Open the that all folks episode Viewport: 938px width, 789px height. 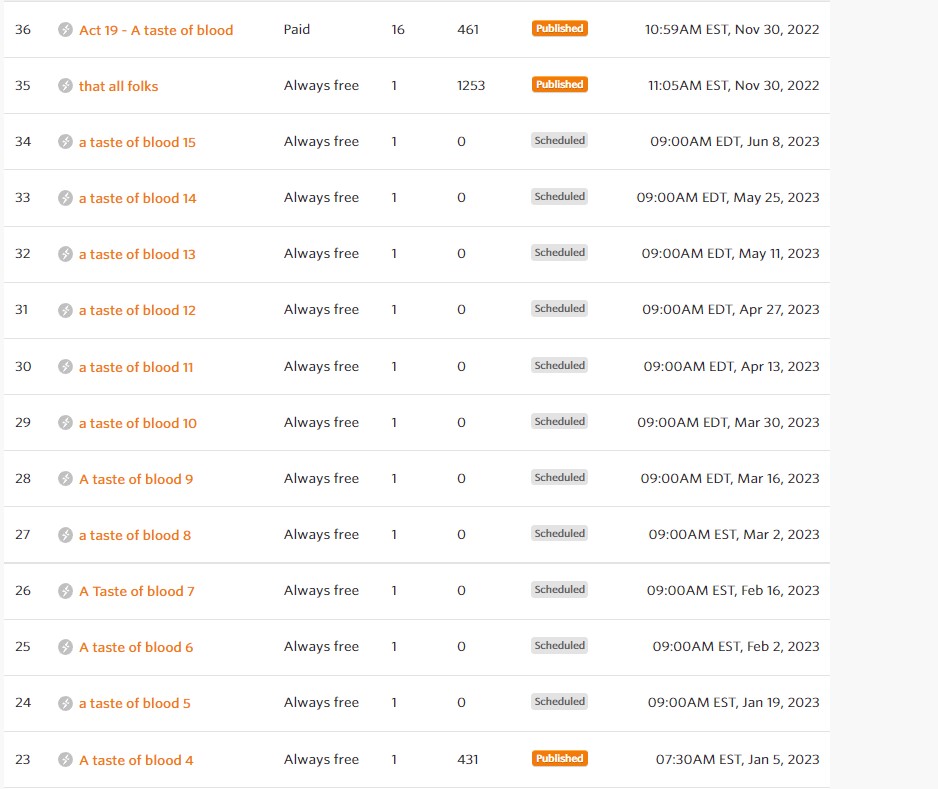point(118,86)
